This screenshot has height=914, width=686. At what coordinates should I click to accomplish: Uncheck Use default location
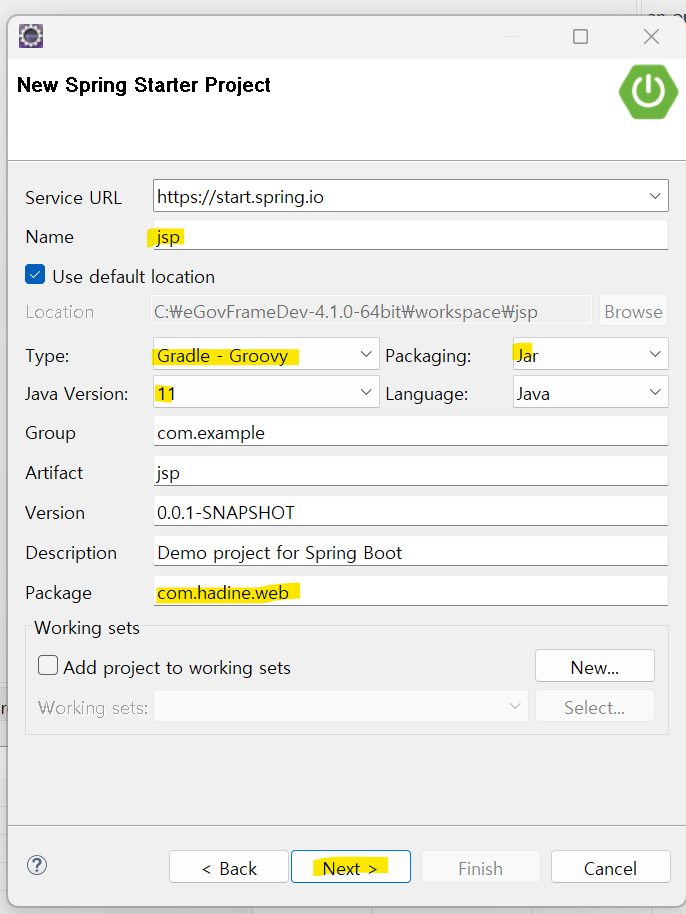(x=35, y=275)
